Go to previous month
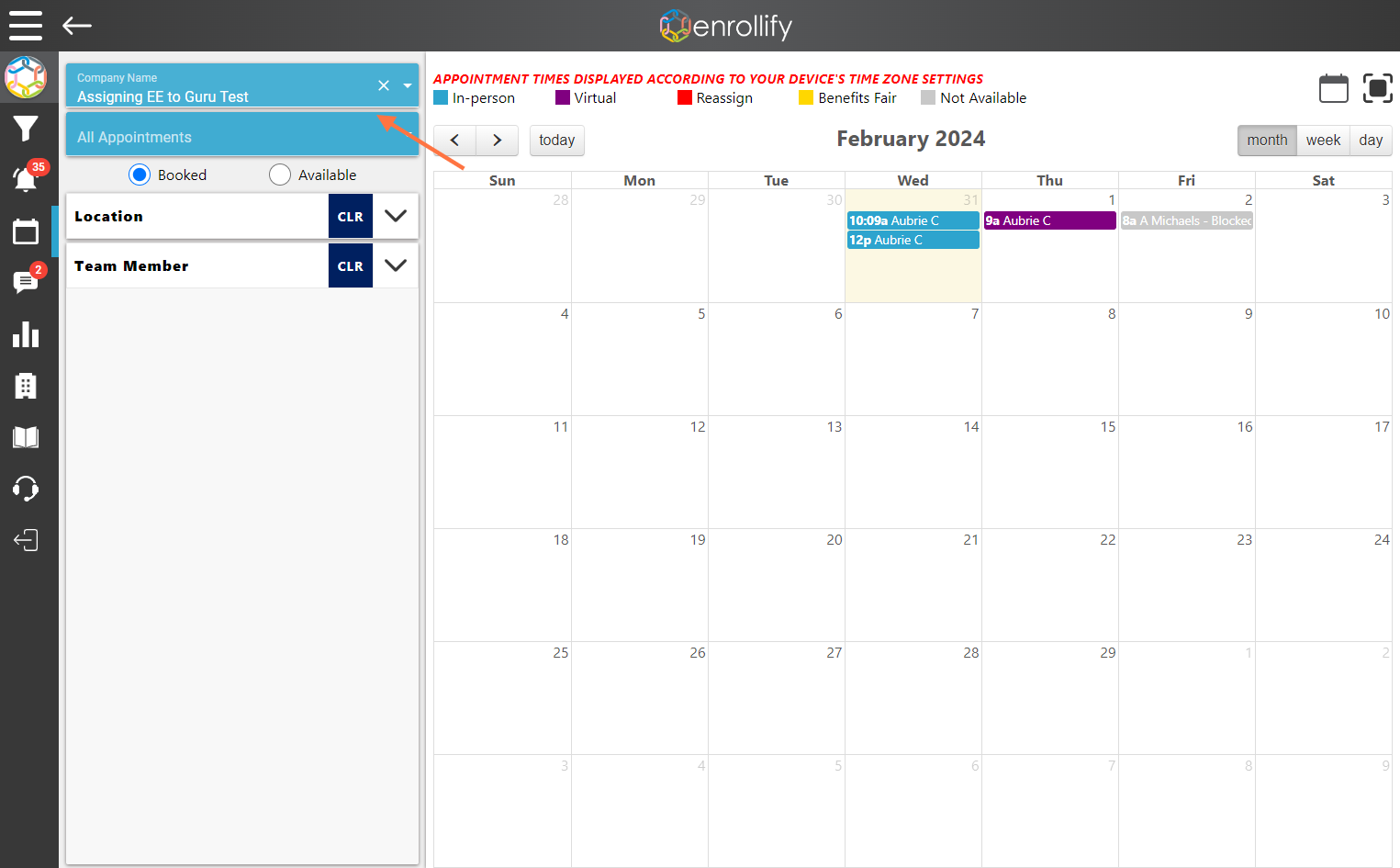1400x868 pixels. pyautogui.click(x=455, y=141)
